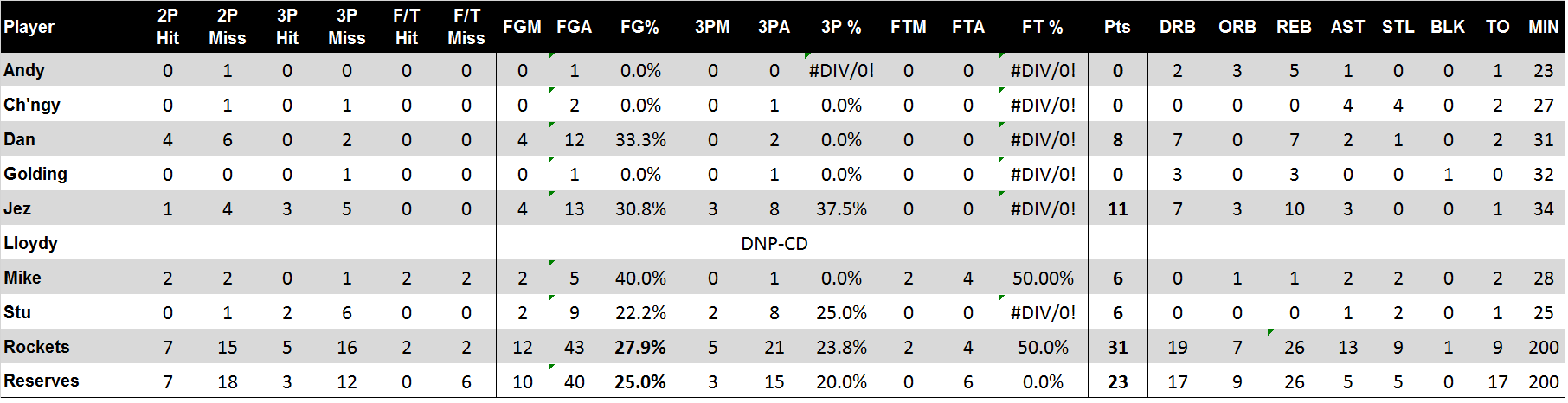Click Andy's 3P % #DIV/0! error cell
This screenshot has height=403, width=1568.
coord(841,70)
